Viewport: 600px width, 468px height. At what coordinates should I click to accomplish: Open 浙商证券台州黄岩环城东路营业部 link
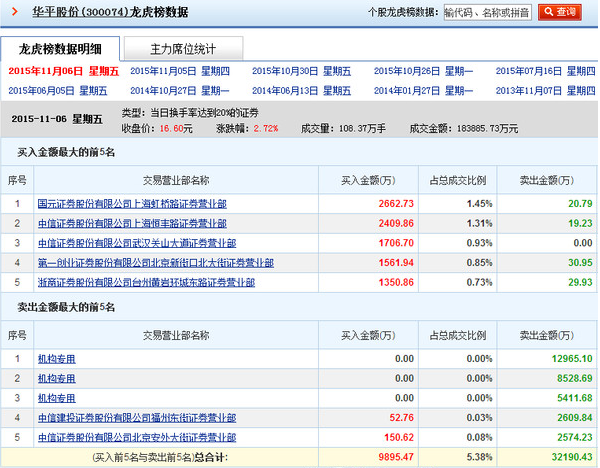click(146, 282)
